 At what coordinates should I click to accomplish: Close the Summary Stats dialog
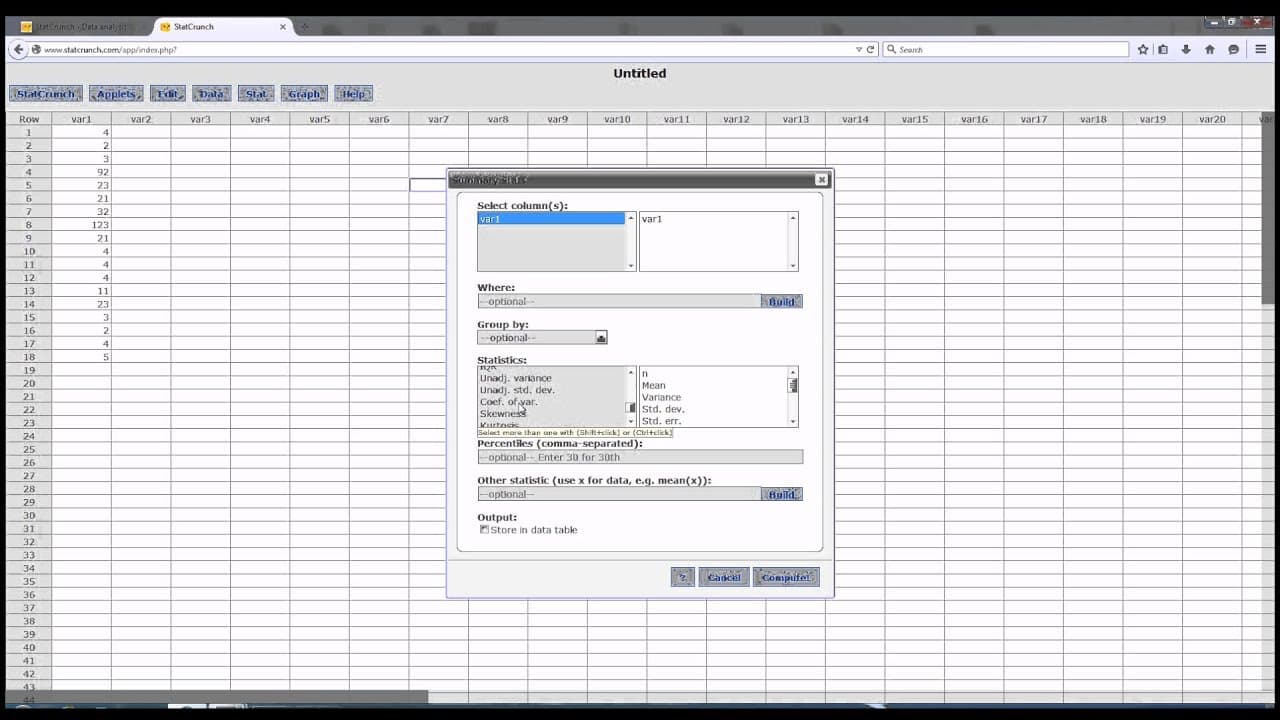821,180
